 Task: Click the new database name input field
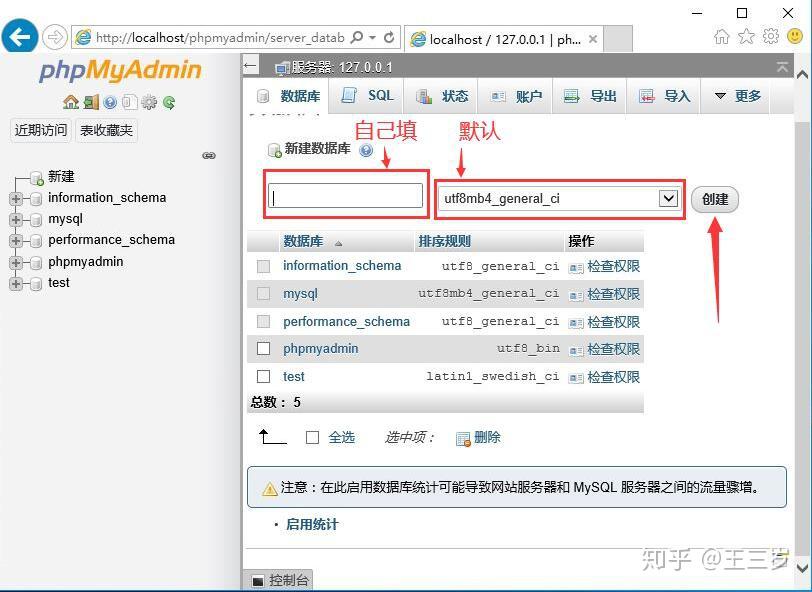point(345,197)
